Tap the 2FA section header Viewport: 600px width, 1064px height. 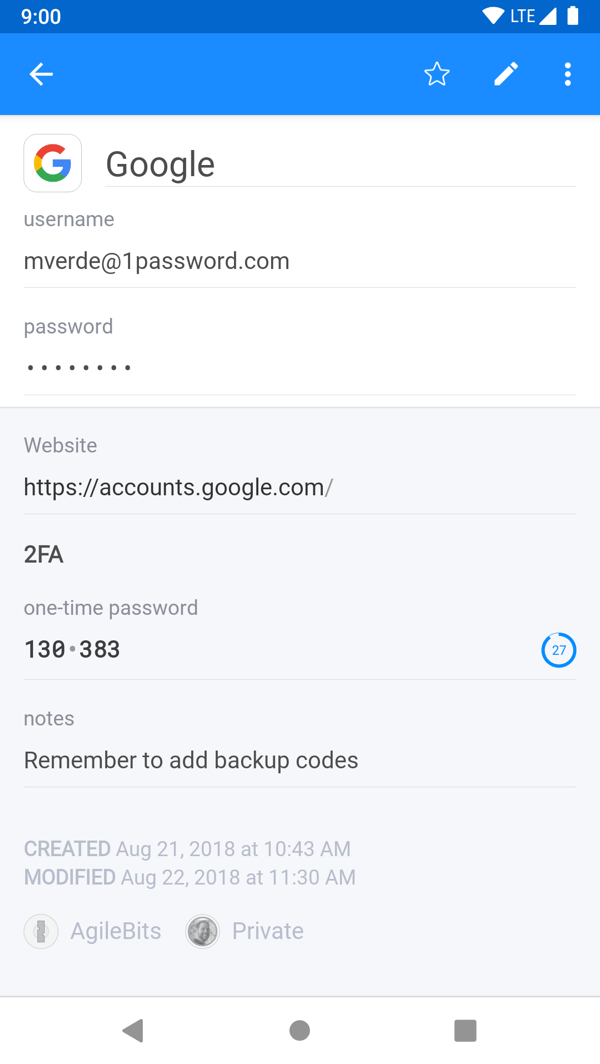point(43,553)
